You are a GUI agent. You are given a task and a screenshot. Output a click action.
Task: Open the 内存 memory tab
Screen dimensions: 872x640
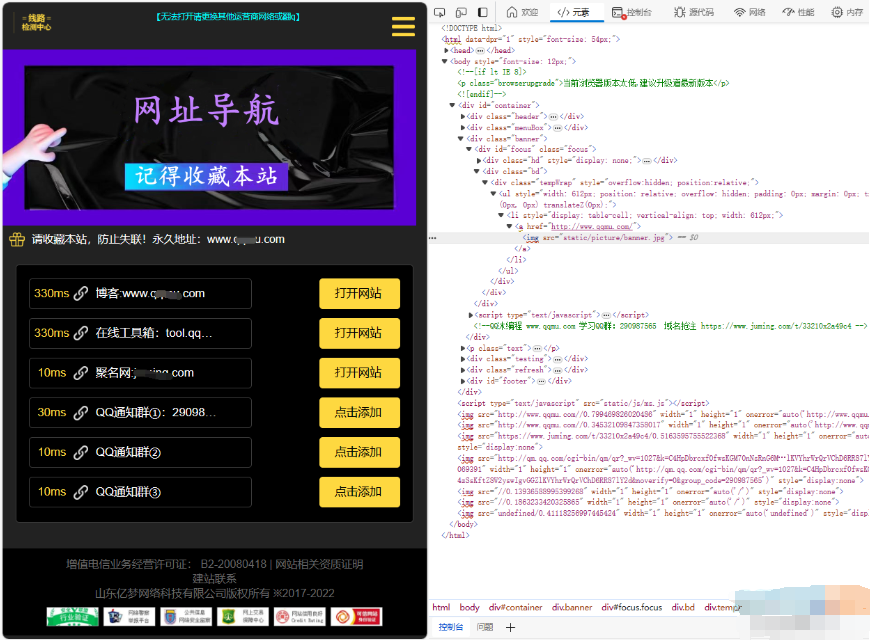pos(847,12)
